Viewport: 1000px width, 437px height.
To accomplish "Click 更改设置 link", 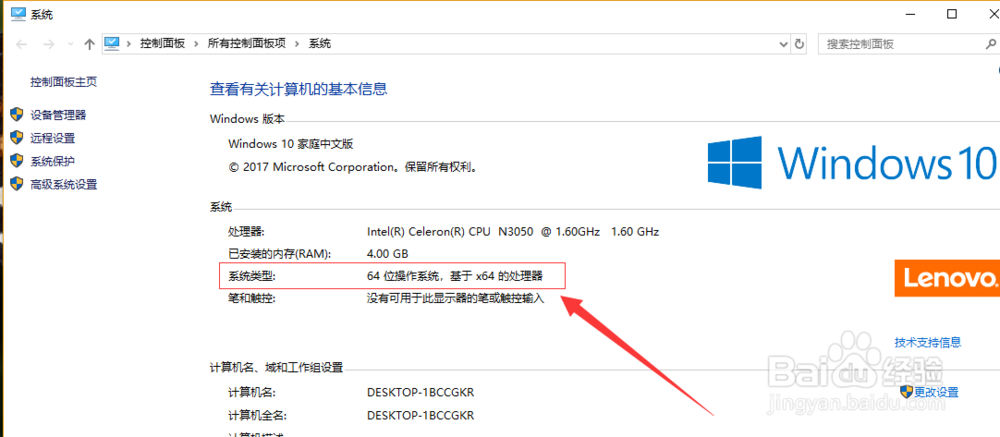I will tap(936, 392).
